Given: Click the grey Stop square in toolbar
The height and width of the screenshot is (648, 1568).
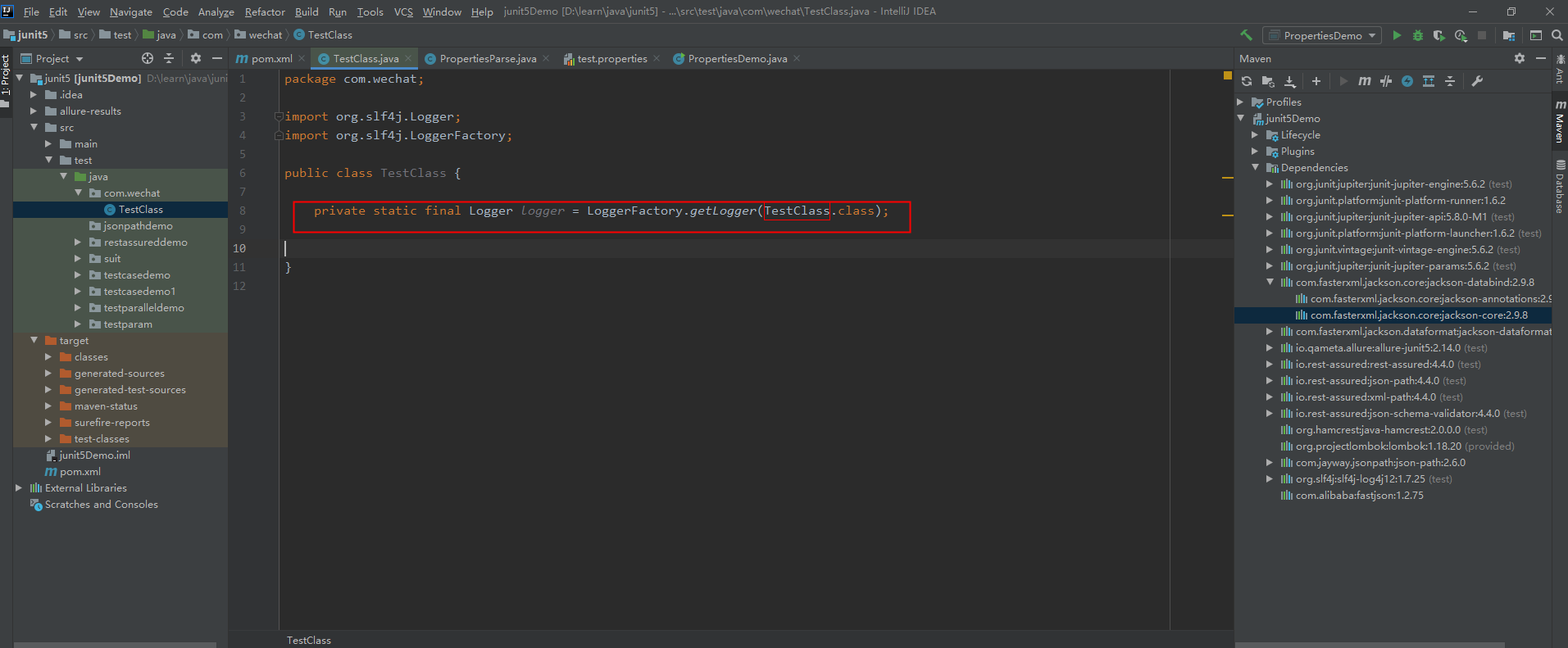Looking at the screenshot, I should click(x=1482, y=35).
